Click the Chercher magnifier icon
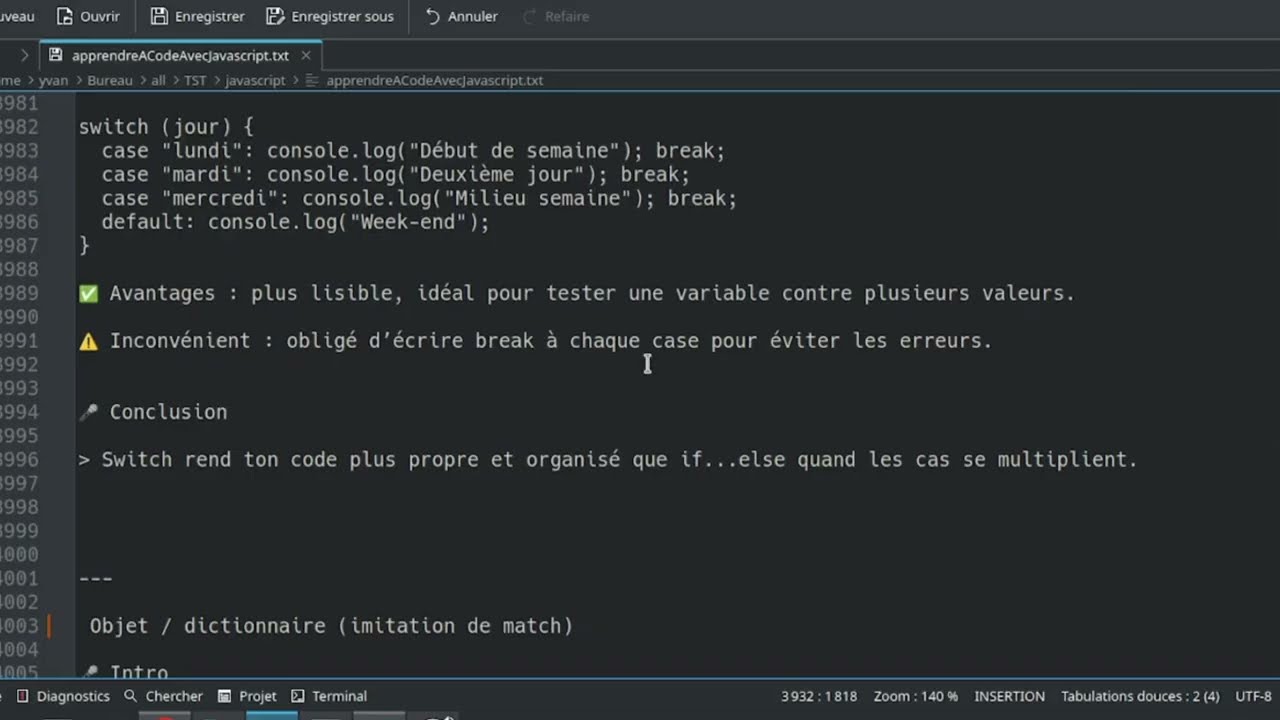The height and width of the screenshot is (720, 1280). [130, 696]
